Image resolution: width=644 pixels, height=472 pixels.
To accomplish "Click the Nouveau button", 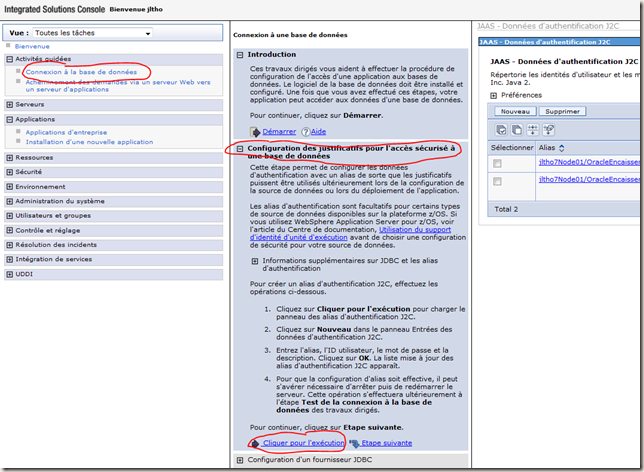I will point(515,111).
